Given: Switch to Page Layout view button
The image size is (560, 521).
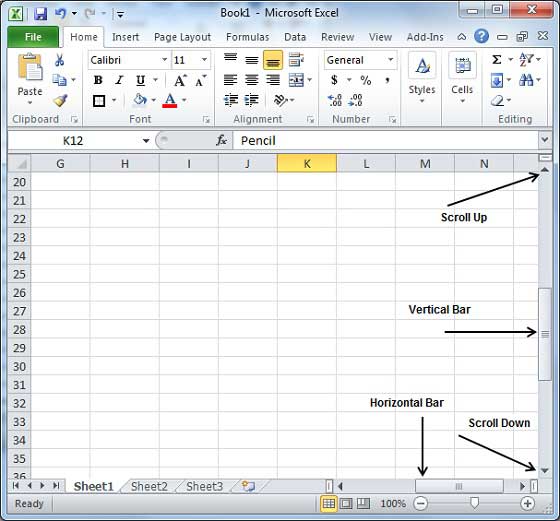Looking at the screenshot, I should point(346,504).
